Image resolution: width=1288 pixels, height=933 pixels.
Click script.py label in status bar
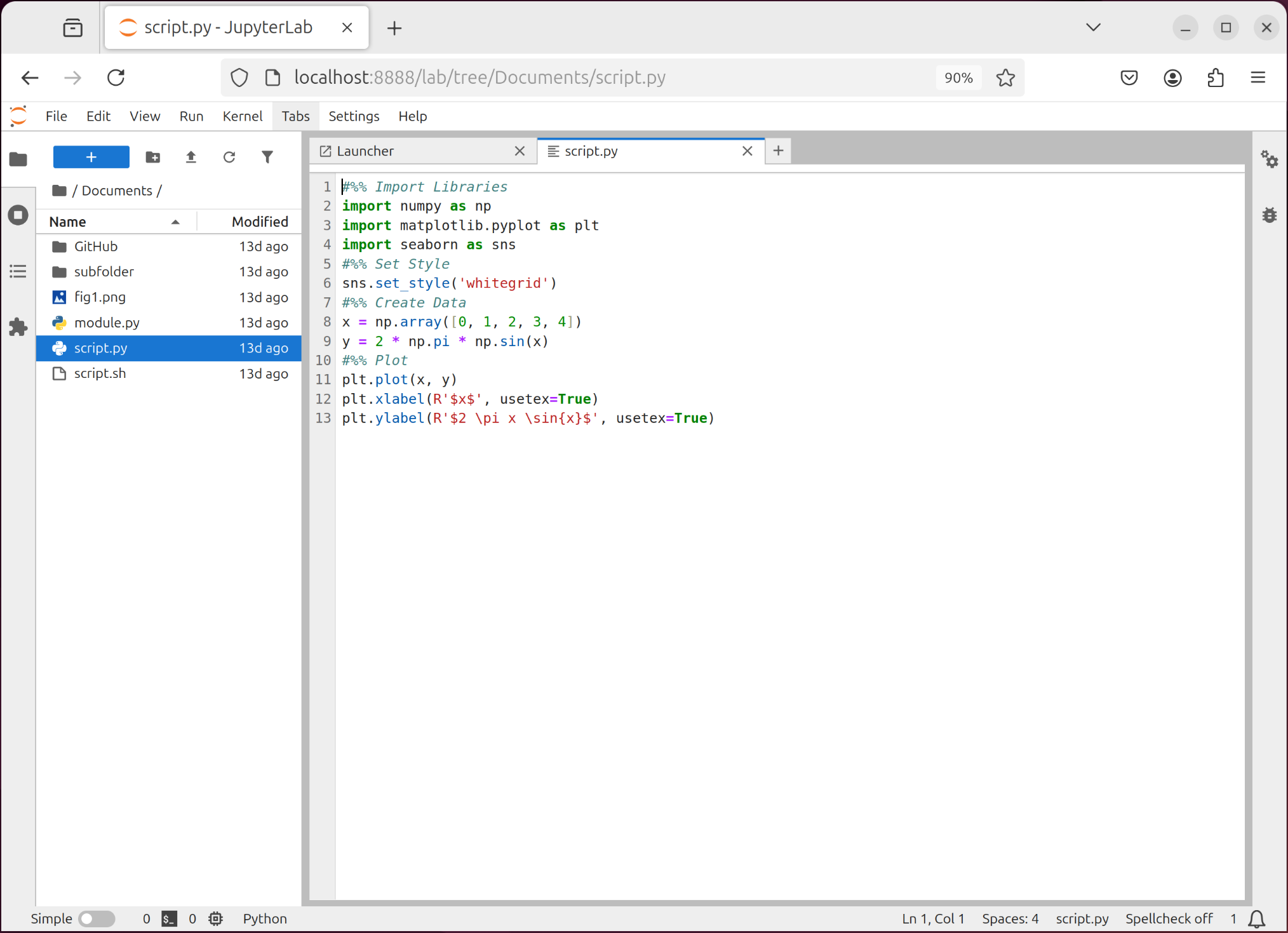(x=1082, y=918)
